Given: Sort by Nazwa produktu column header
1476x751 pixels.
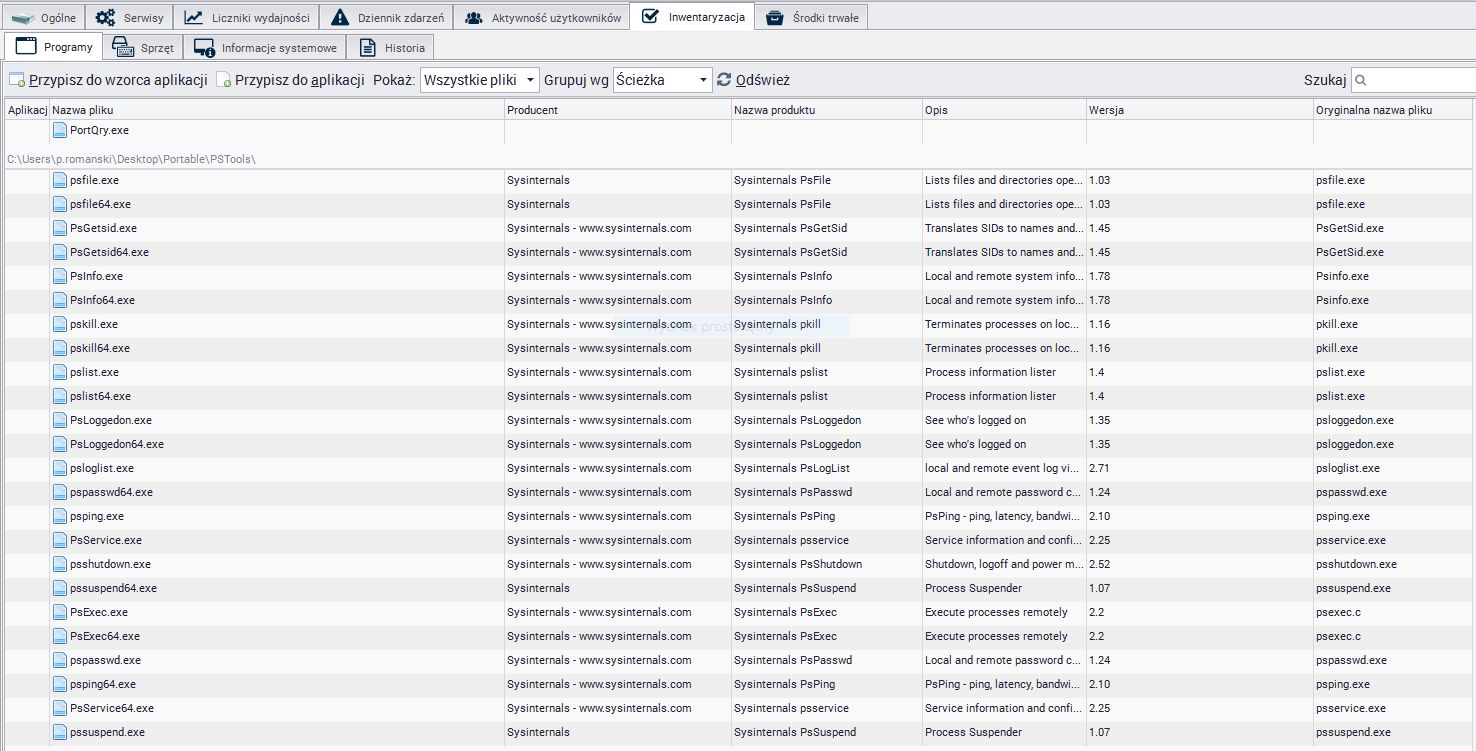Looking at the screenshot, I should 827,110.
